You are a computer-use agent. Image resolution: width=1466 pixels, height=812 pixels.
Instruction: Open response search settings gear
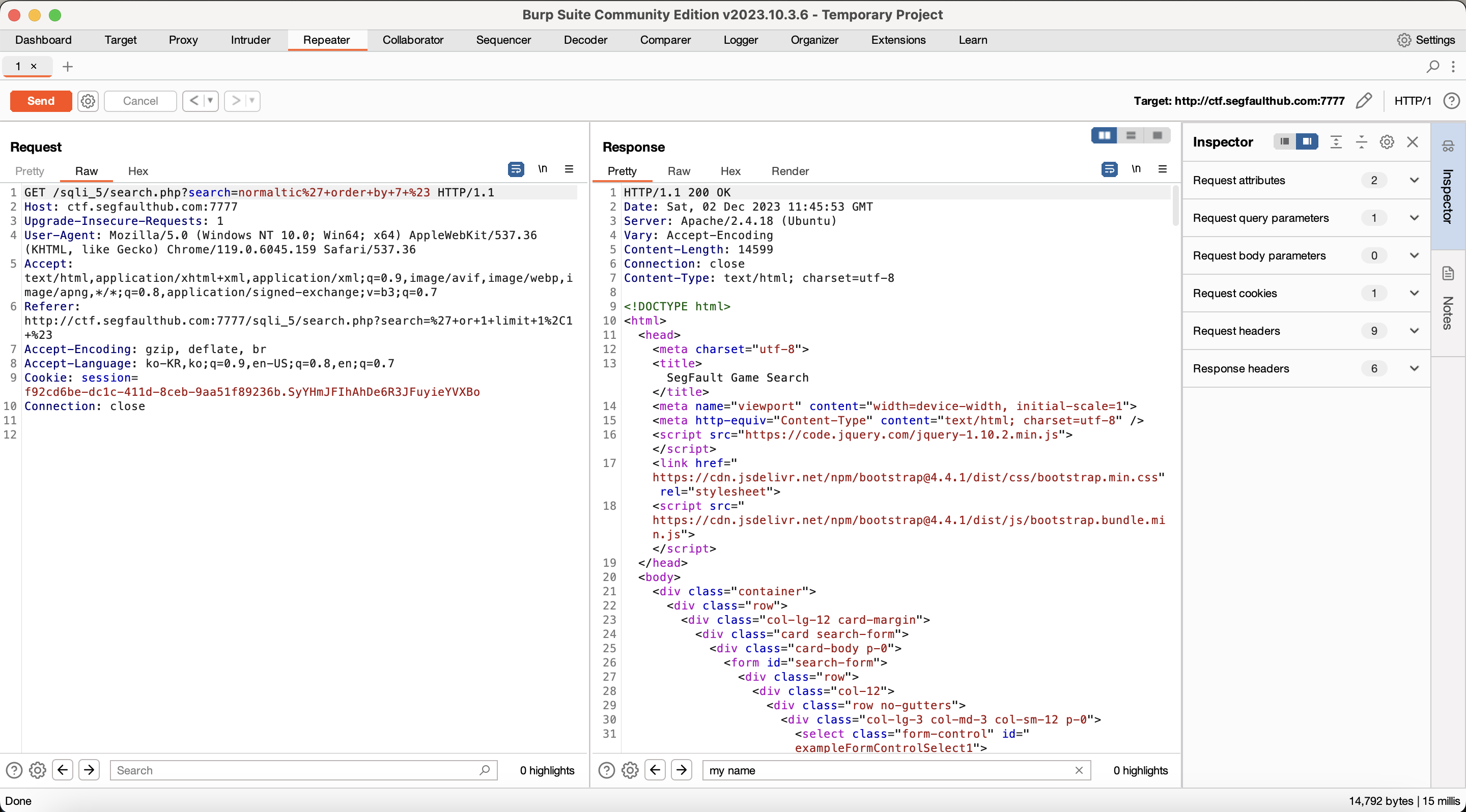(x=630, y=770)
